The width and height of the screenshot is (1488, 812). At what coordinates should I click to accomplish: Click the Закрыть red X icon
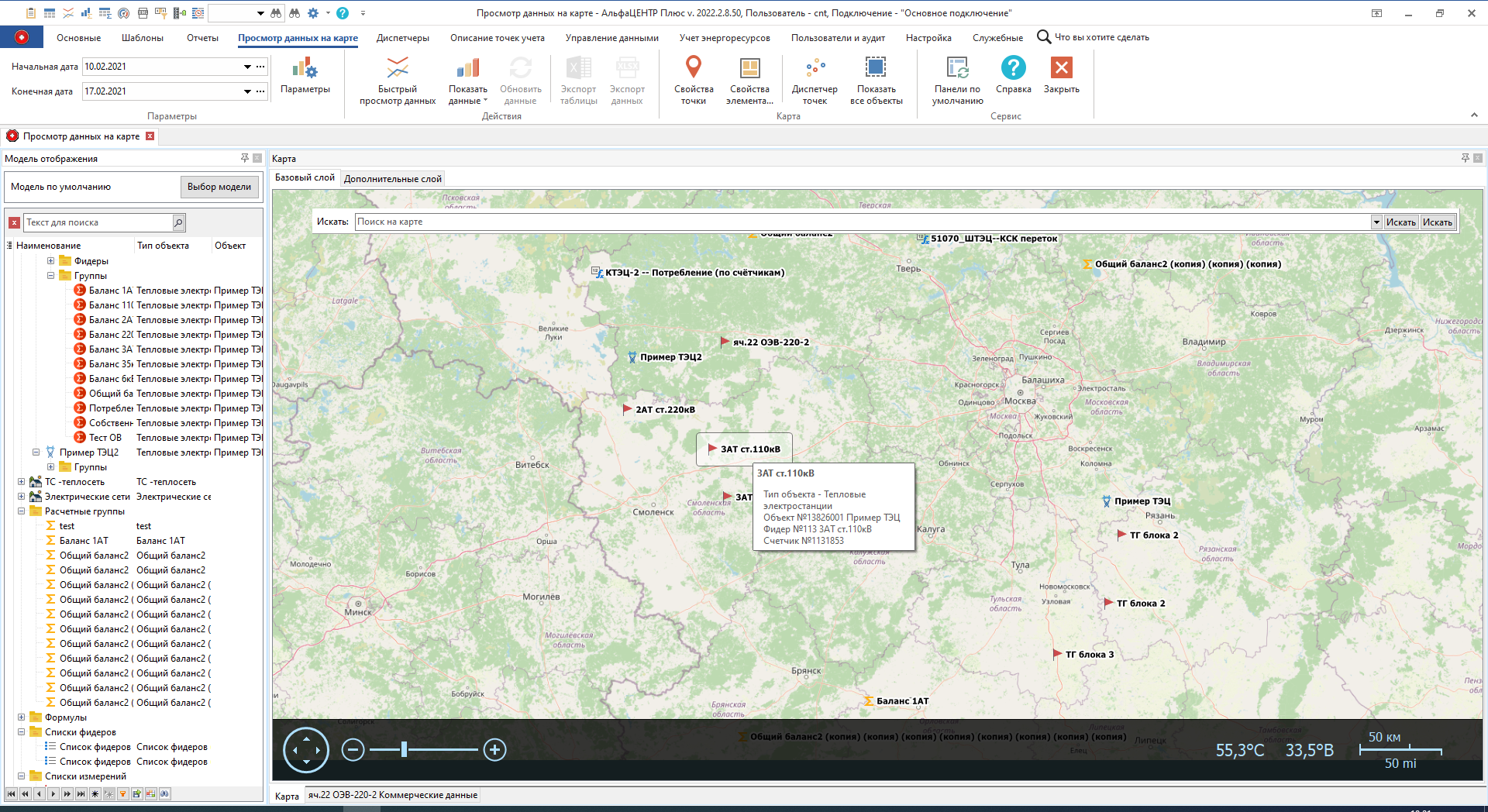[1060, 68]
